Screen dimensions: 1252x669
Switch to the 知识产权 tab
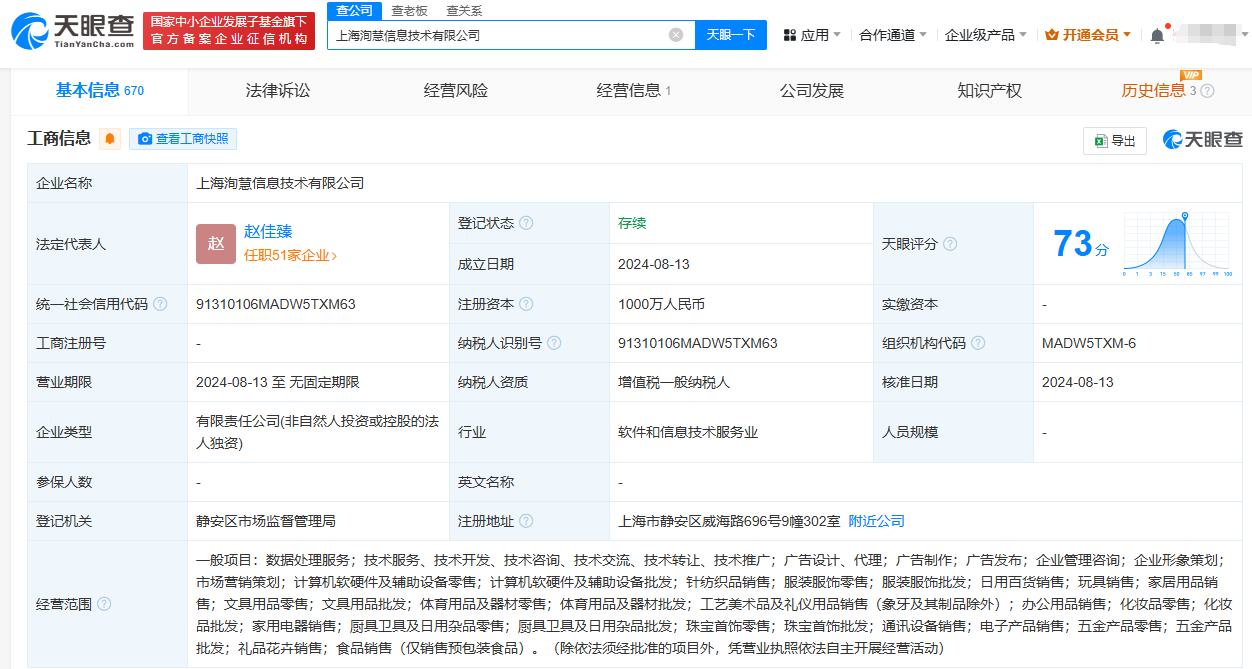click(x=990, y=91)
